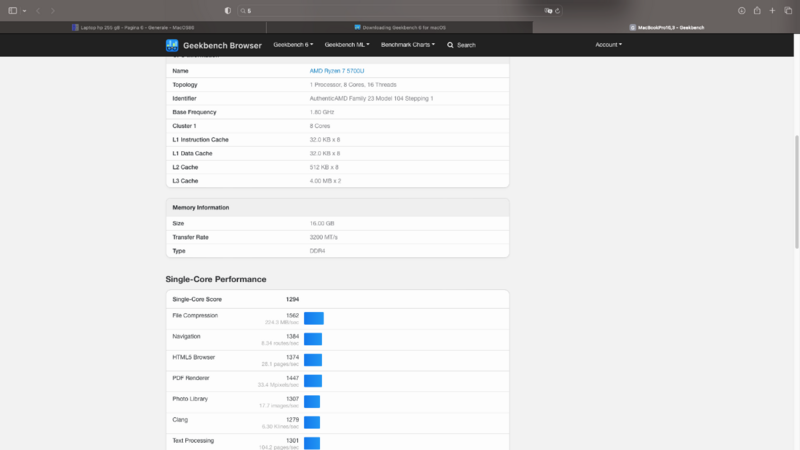Screen dimensions: 800x450
Task: Expand the Account dropdown
Action: [608, 45]
